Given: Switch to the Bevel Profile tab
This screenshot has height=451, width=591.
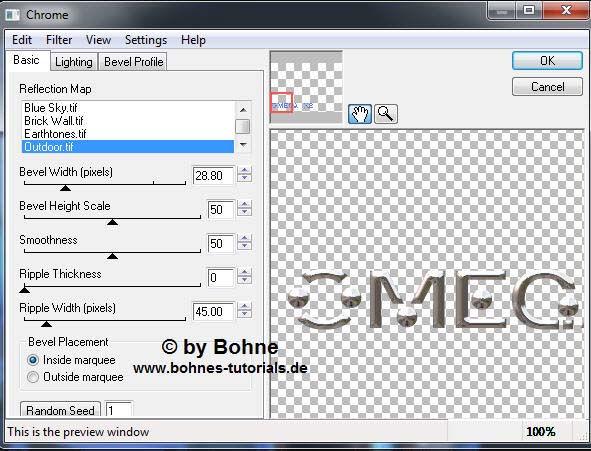Looking at the screenshot, I should (x=133, y=62).
